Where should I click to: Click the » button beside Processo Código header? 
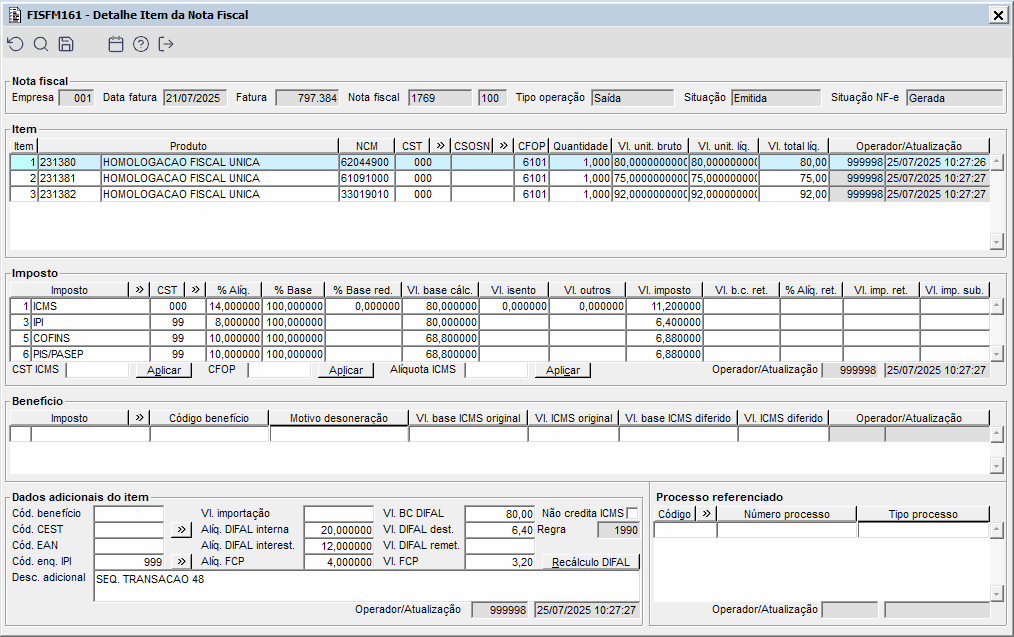click(706, 514)
